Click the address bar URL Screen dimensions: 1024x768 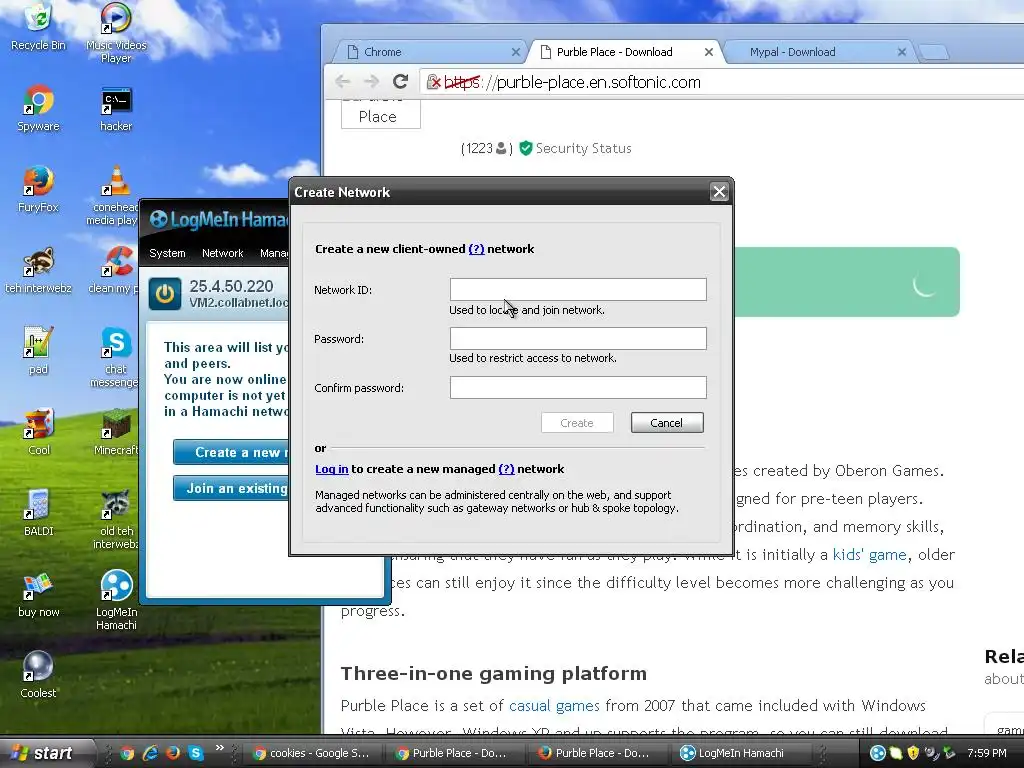[572, 82]
